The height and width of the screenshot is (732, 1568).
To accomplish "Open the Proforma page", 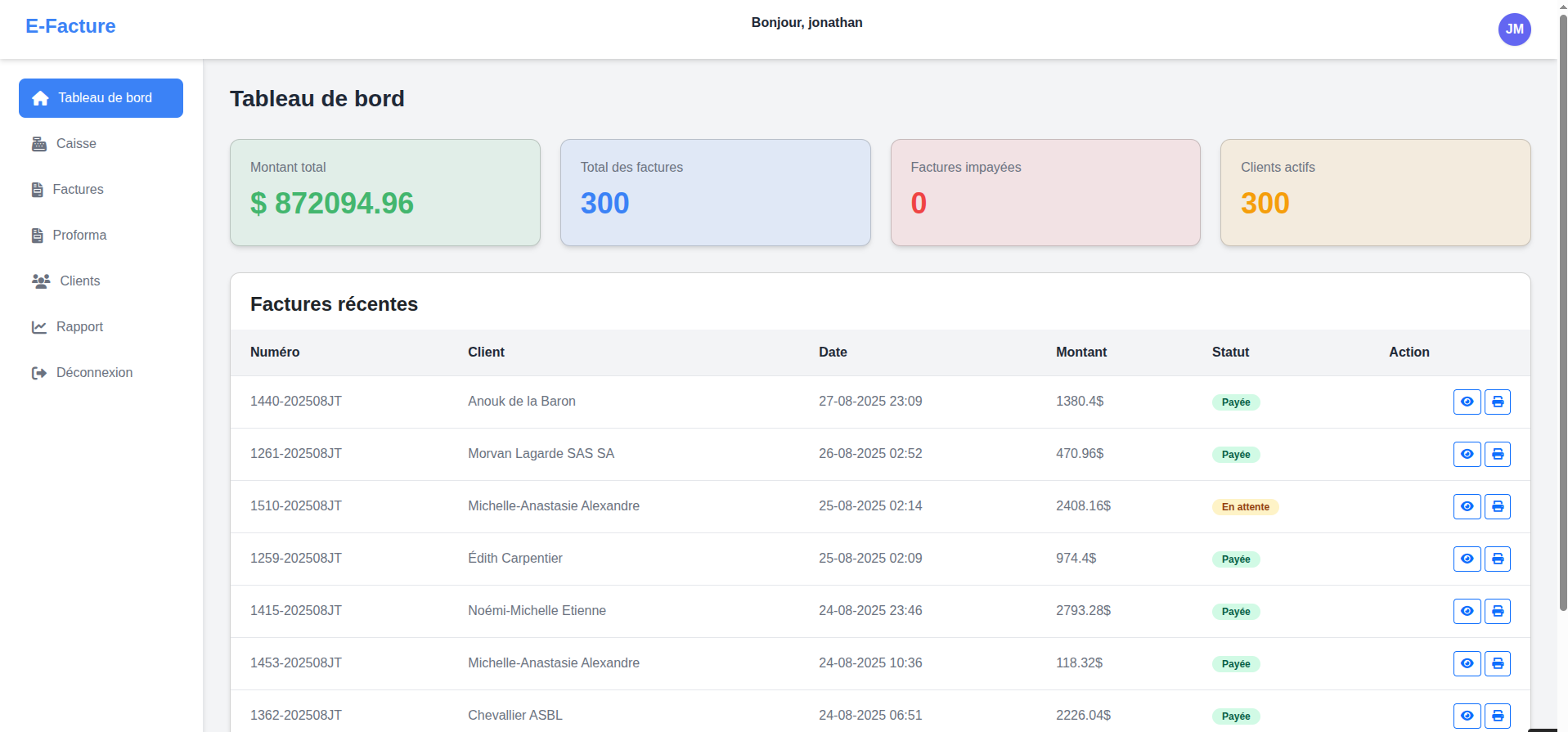I will pyautogui.click(x=79, y=236).
